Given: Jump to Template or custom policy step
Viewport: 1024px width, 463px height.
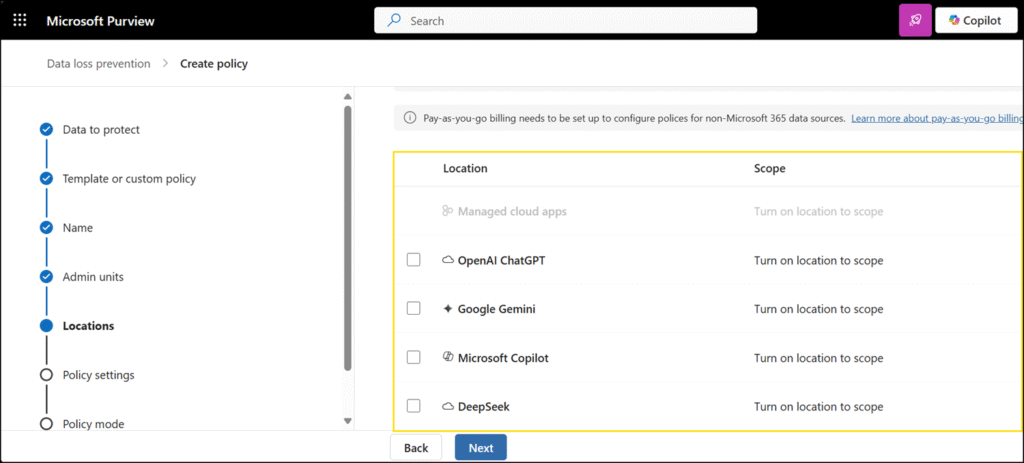Looking at the screenshot, I should 128,178.
